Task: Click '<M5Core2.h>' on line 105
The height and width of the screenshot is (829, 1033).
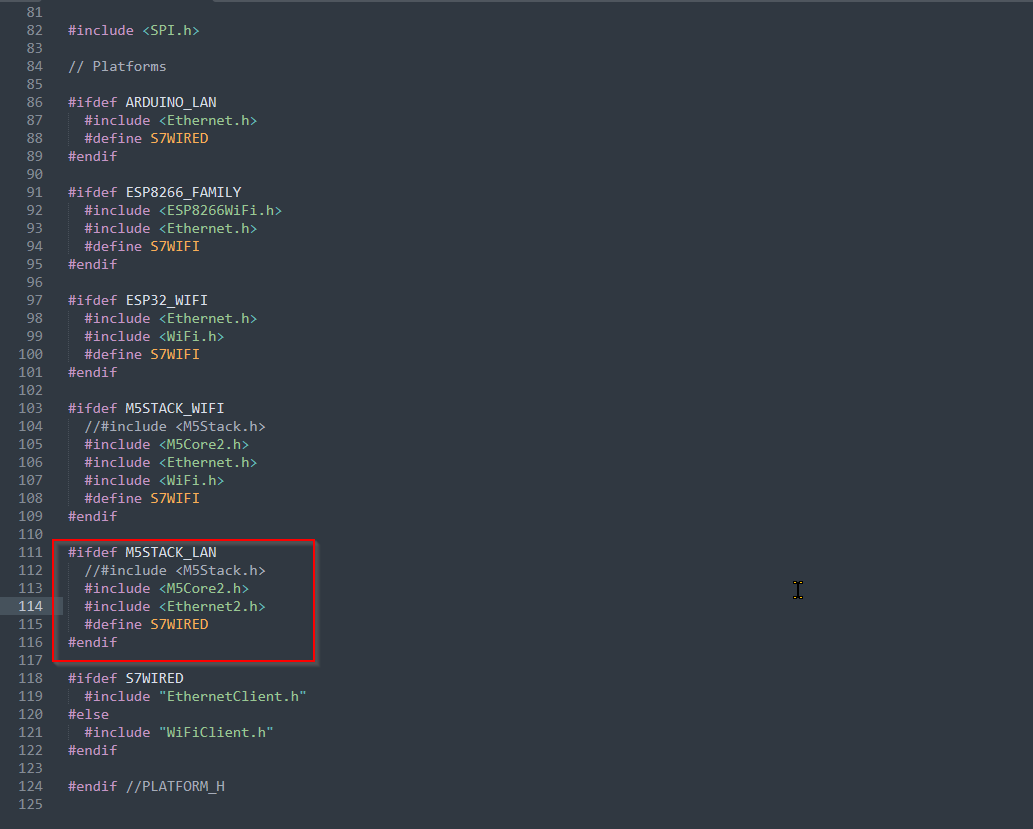Action: tap(204, 445)
